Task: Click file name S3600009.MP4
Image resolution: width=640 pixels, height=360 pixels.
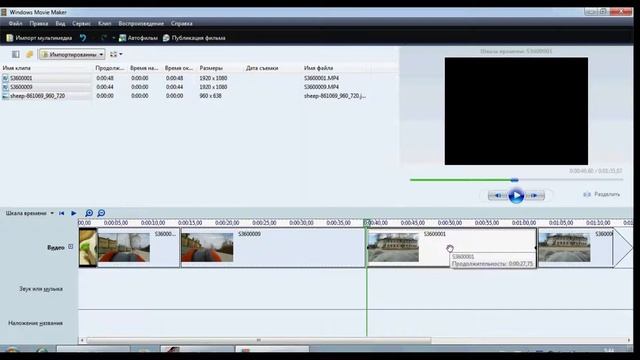Action: click(x=321, y=87)
